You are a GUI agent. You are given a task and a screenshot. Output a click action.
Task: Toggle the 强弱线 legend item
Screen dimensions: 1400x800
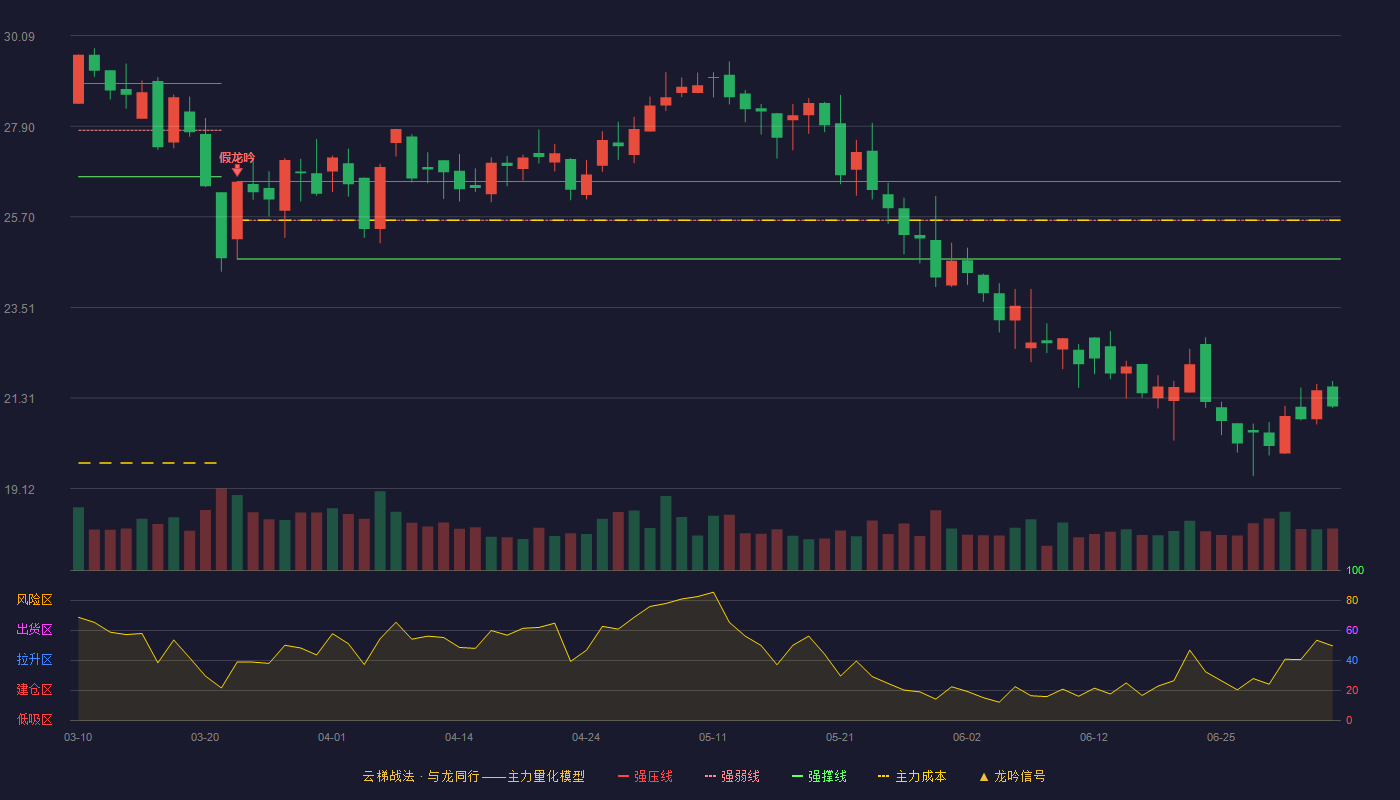[732, 776]
